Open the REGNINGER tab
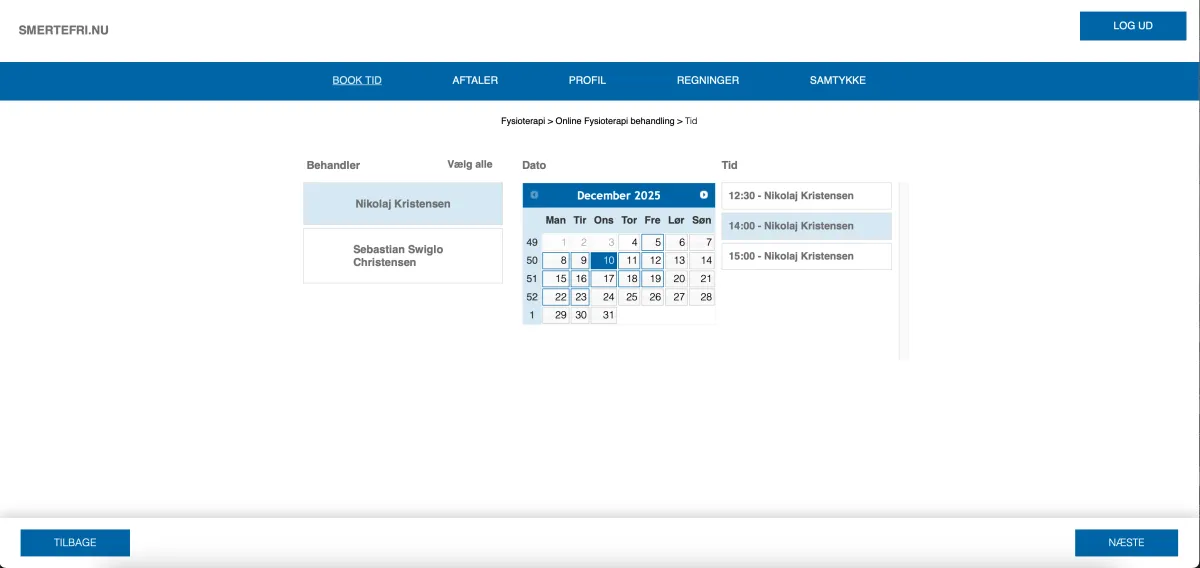Viewport: 1200px width, 568px height. (x=708, y=80)
